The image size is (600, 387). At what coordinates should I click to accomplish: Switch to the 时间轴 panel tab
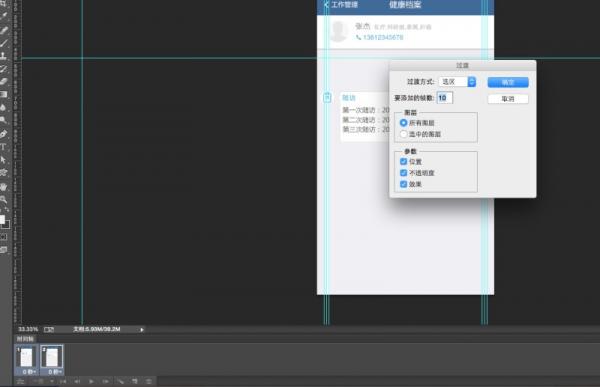(x=25, y=339)
